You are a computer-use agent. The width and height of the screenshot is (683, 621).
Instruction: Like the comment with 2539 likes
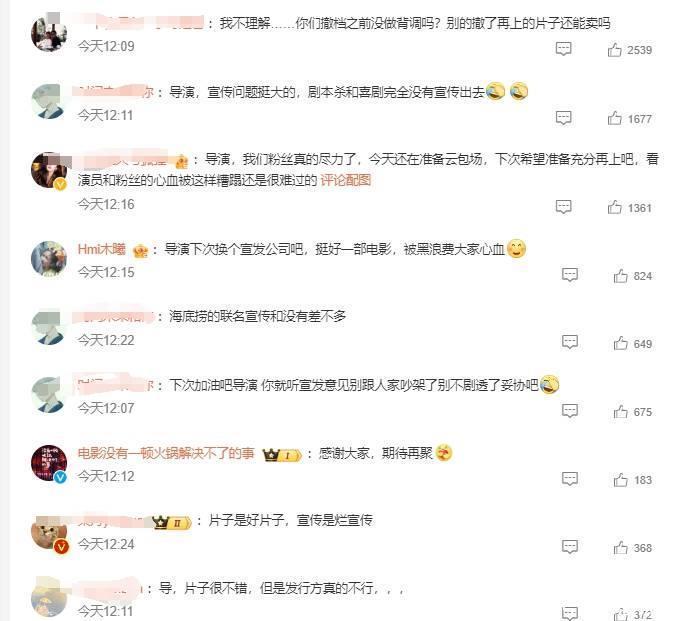click(x=615, y=50)
